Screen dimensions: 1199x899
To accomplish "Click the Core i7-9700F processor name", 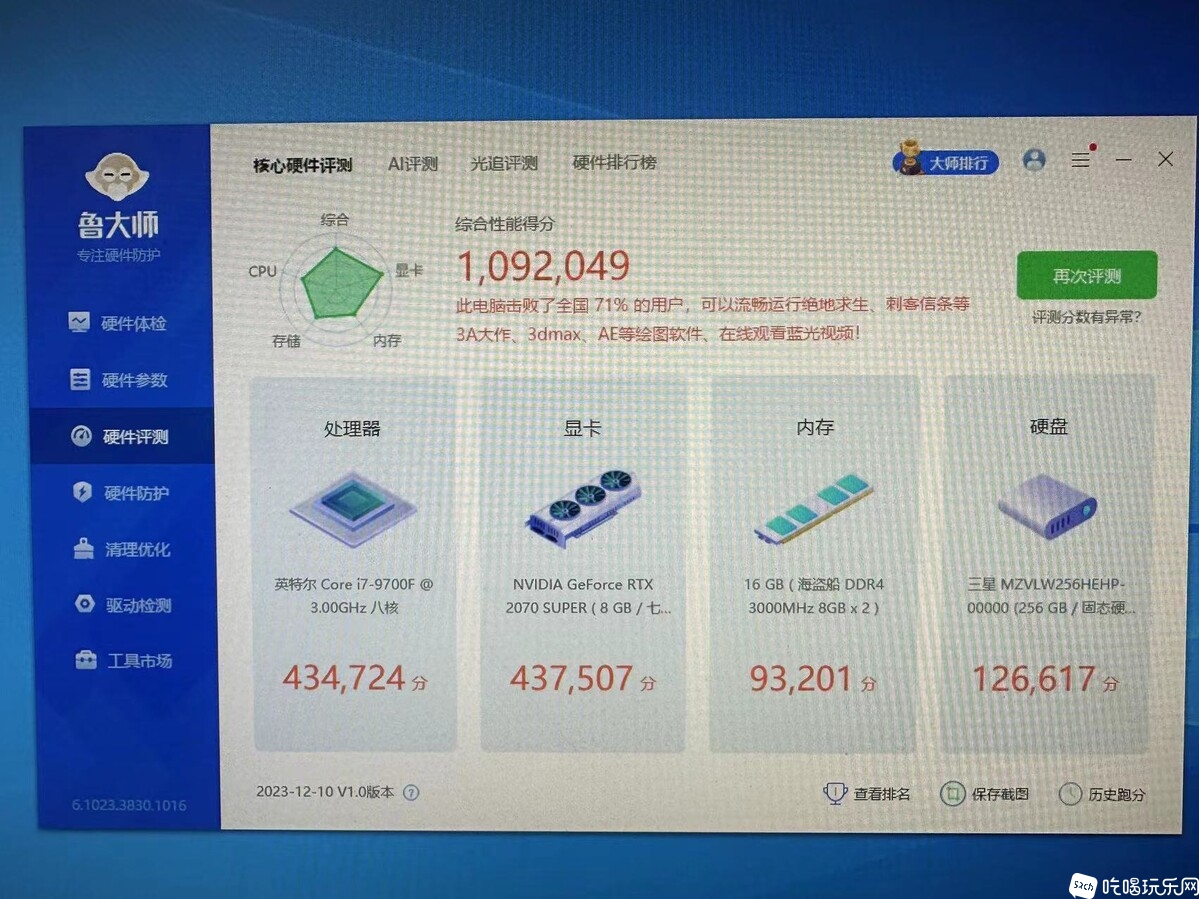I will [353, 596].
